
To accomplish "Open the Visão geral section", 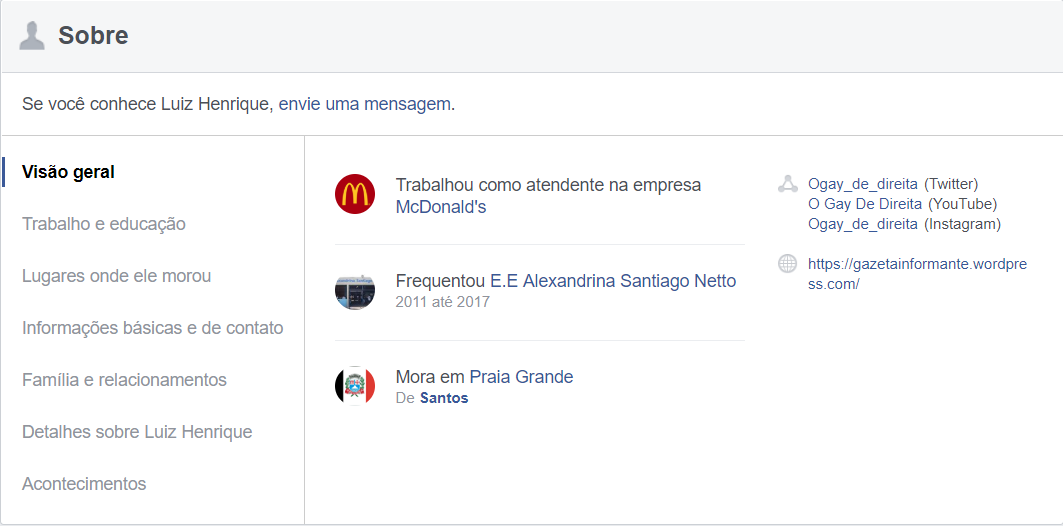I will point(68,172).
